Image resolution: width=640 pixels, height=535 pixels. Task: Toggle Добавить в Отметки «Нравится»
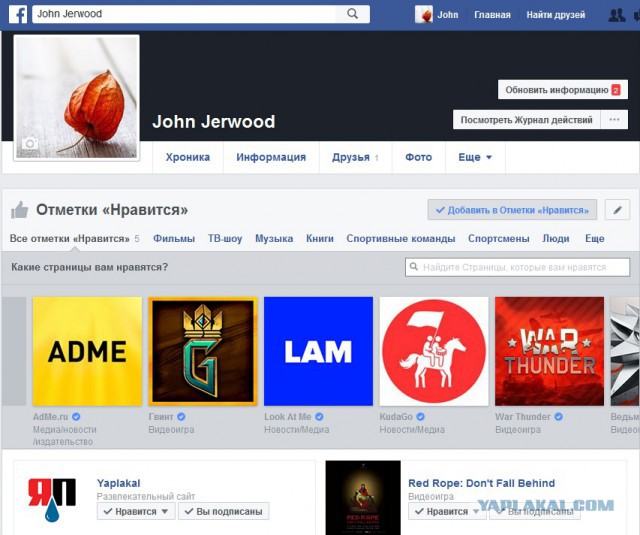512,210
